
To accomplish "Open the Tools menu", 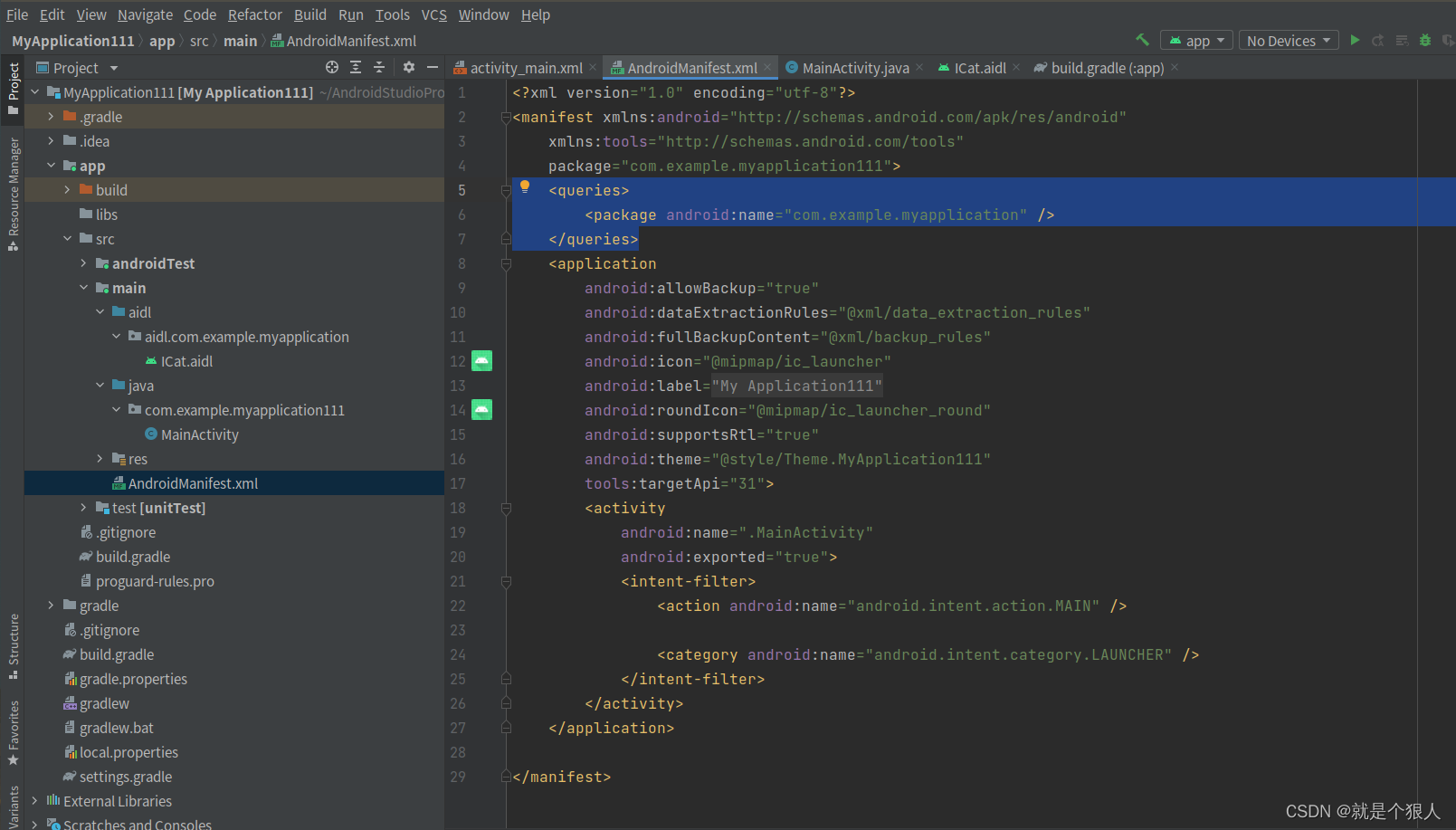I will [x=393, y=14].
